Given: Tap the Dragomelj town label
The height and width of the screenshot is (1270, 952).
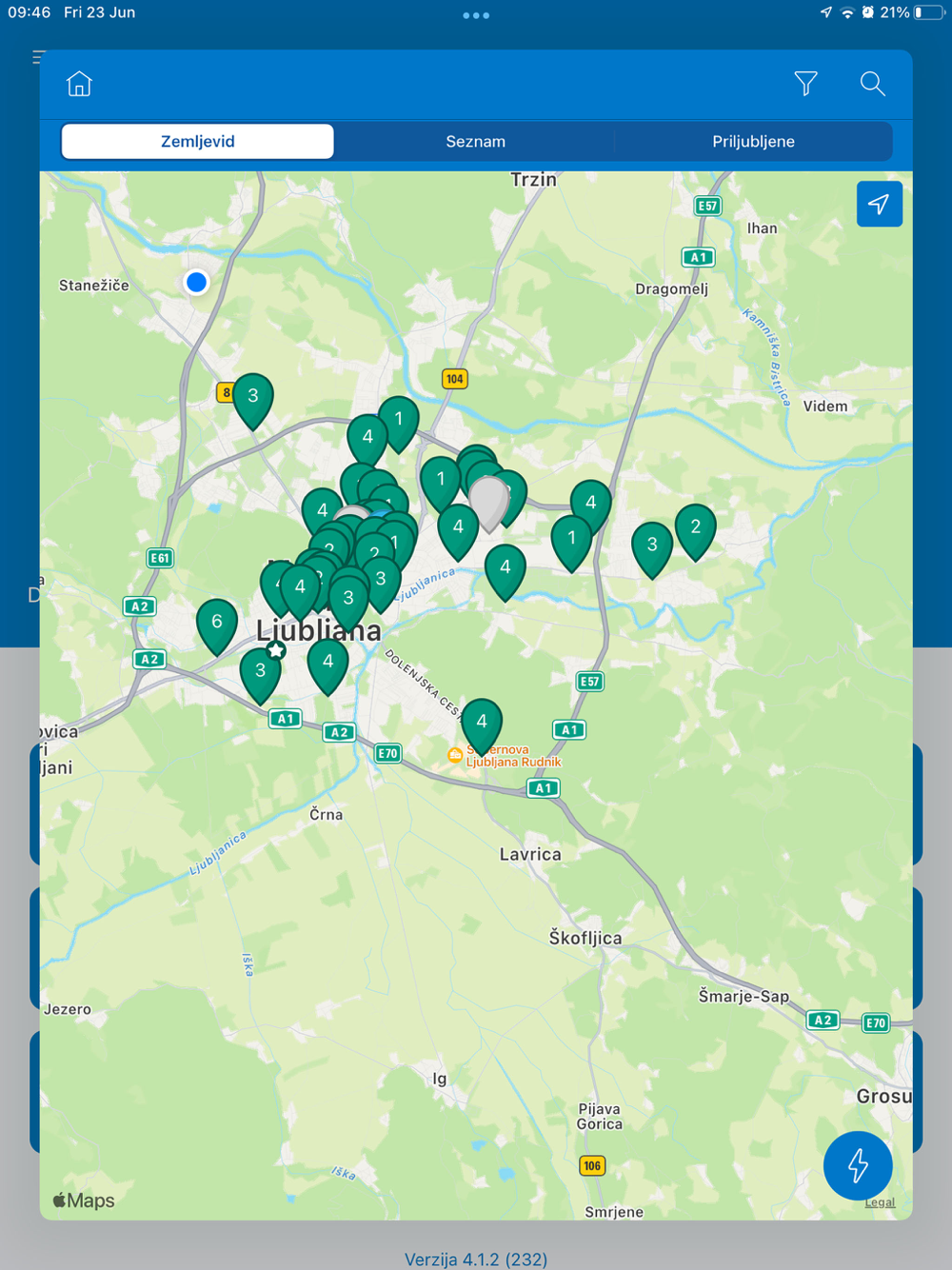Looking at the screenshot, I should [672, 289].
